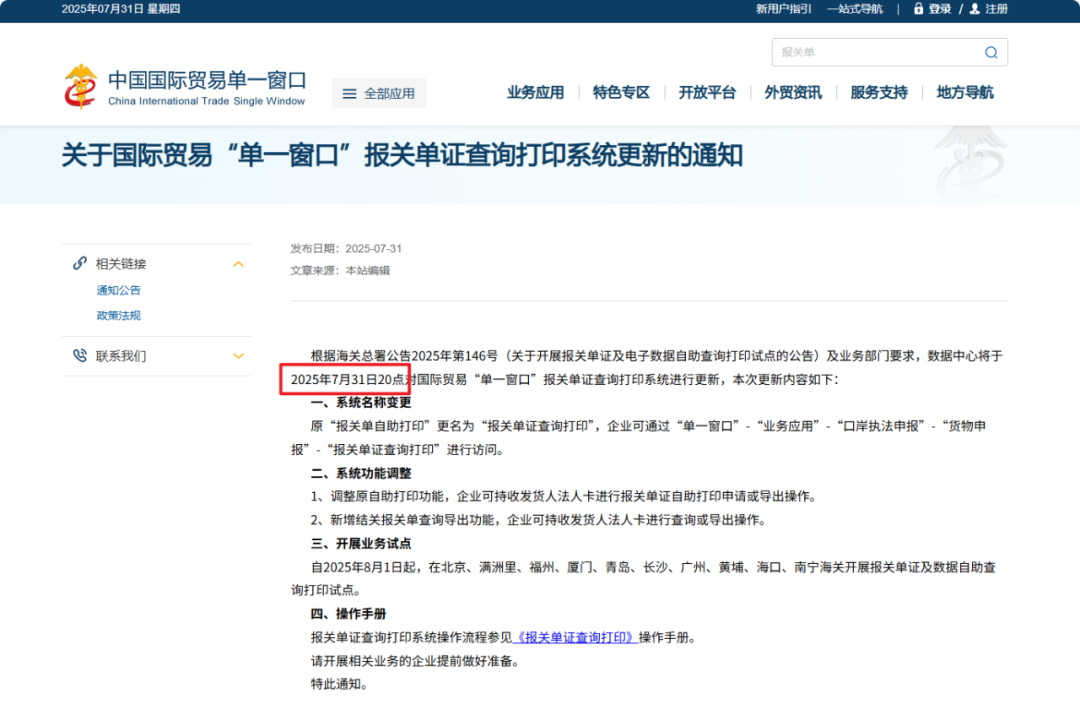Select the 开放平台 navigation item
This screenshot has height=704, width=1080.
click(x=706, y=92)
